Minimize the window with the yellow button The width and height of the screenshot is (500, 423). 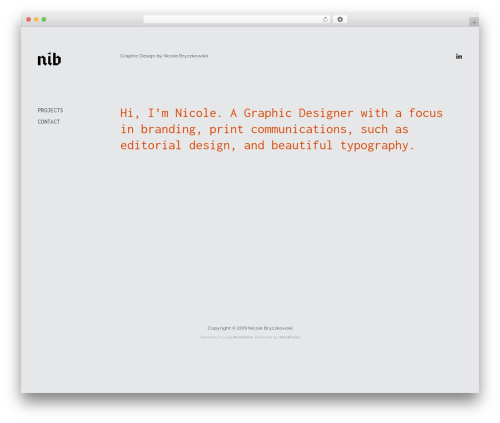click(x=36, y=19)
